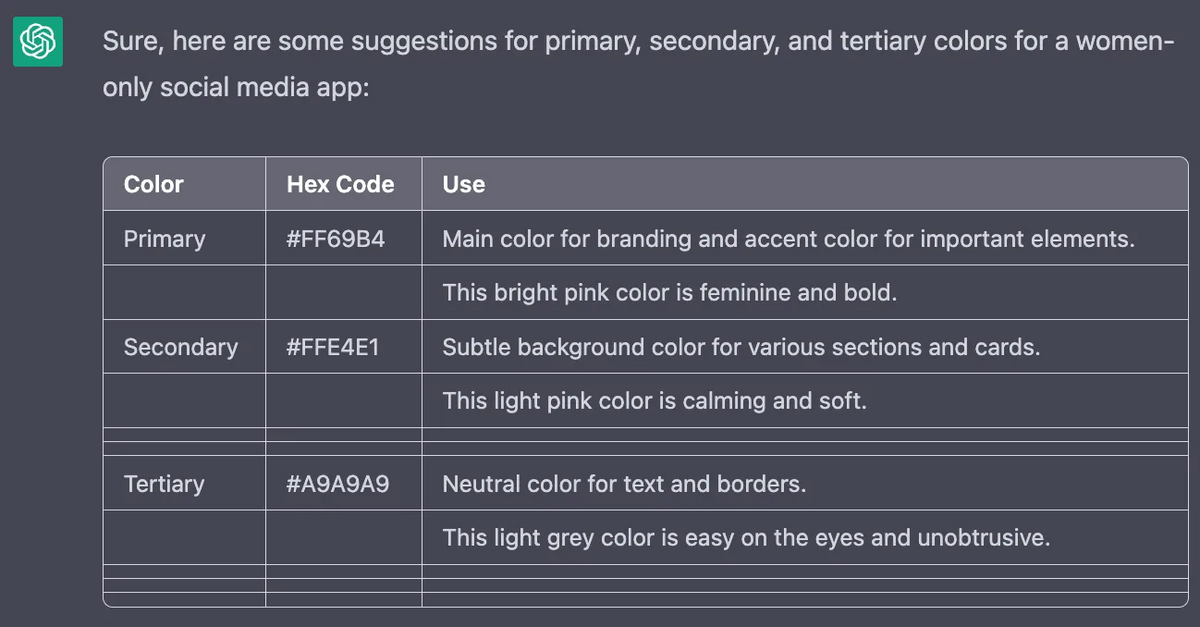Click the empty cell below #A9A9A9

(x=344, y=538)
